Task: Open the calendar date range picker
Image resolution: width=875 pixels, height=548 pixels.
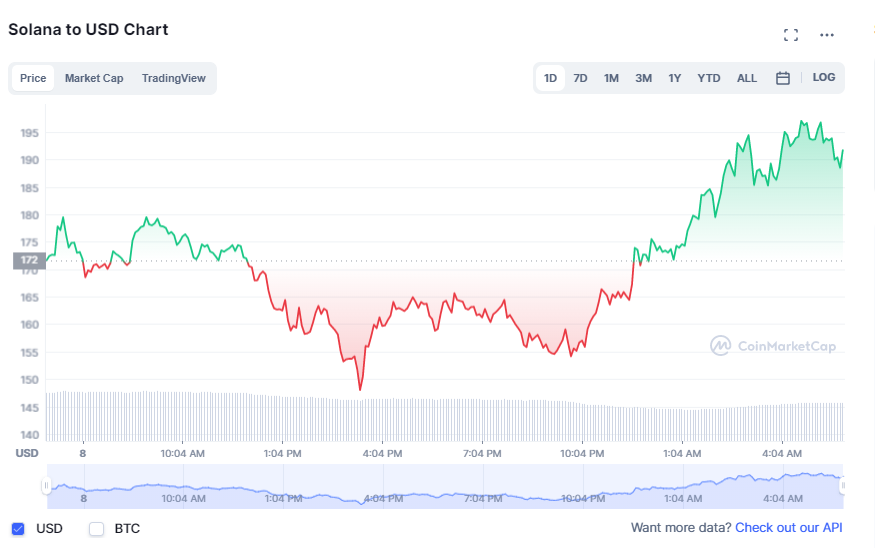Action: tap(783, 78)
